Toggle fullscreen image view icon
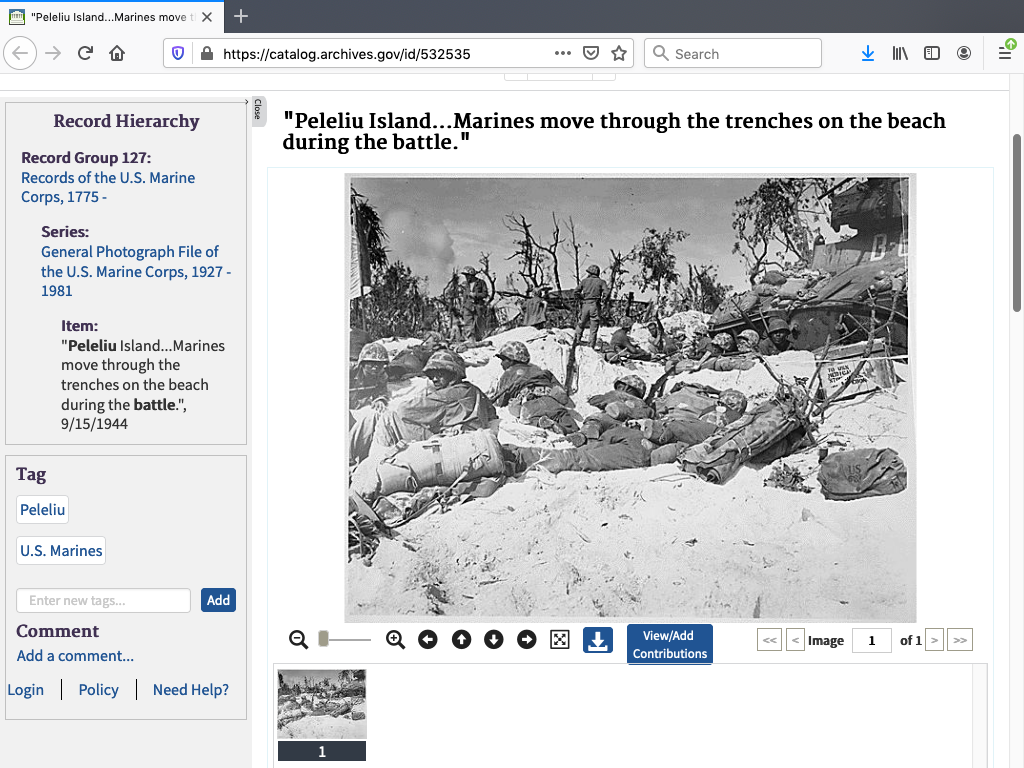Viewport: 1024px width, 768px height. 560,640
